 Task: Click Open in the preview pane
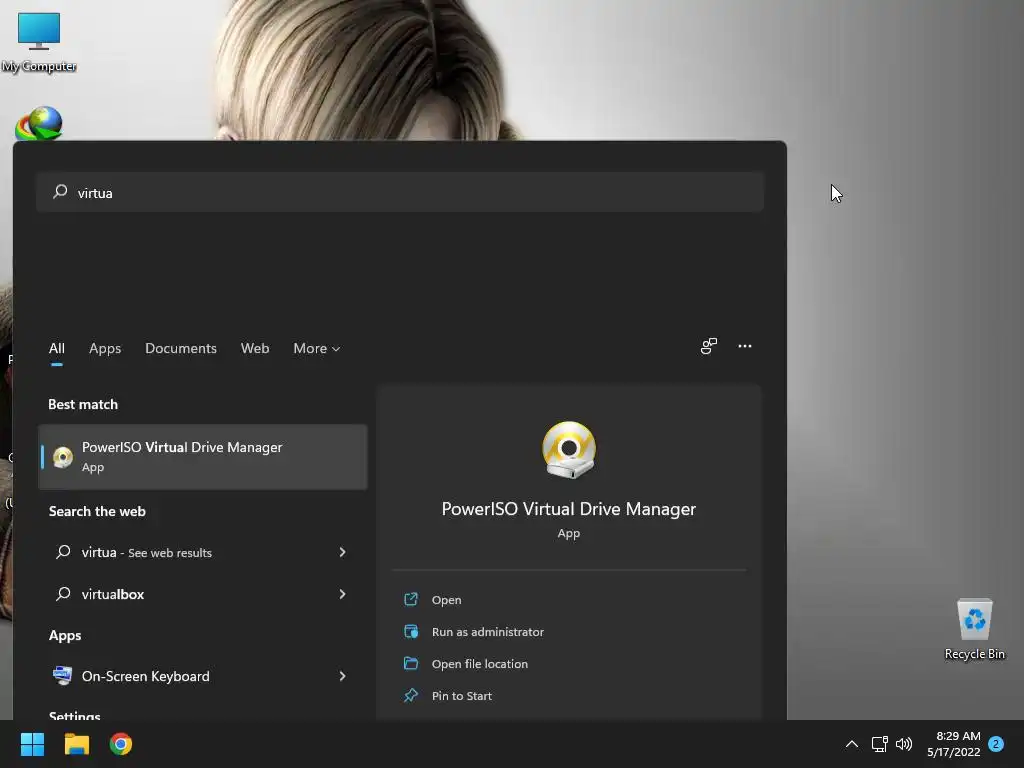(x=447, y=600)
